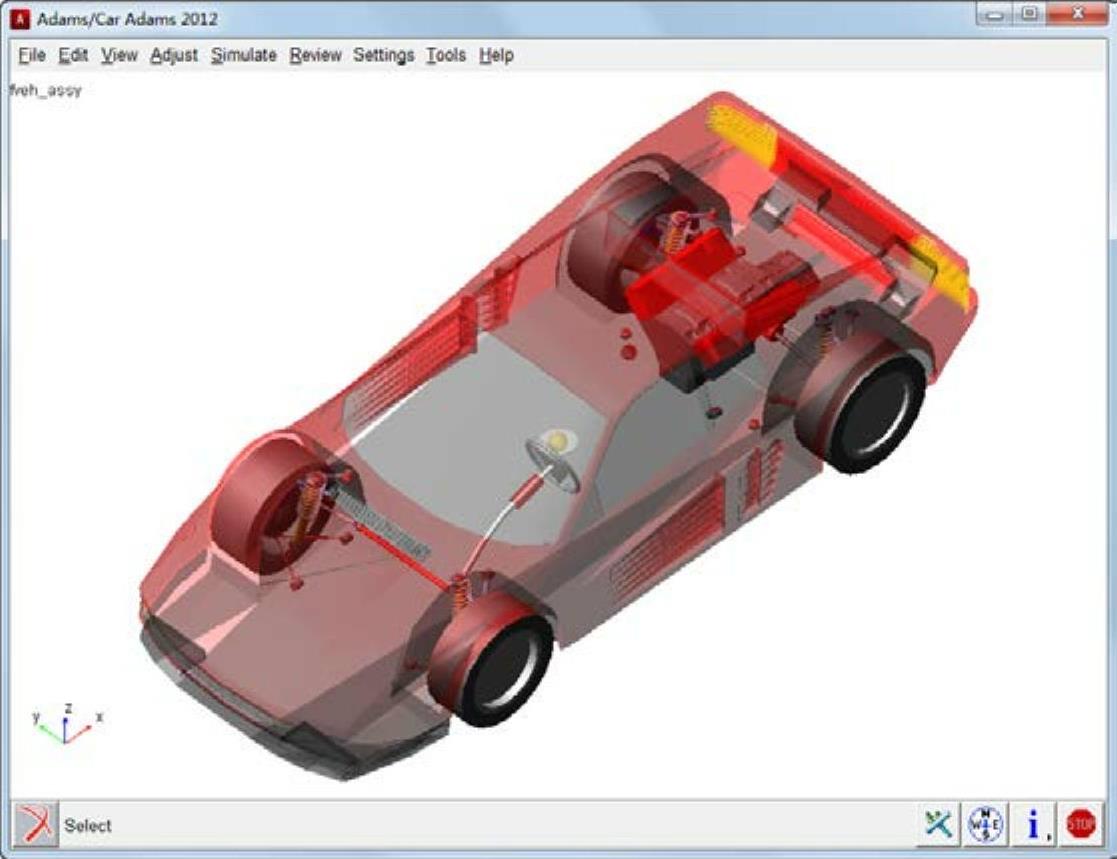
Task: Click the toolbox toggle icon in status bar
Action: coord(938,824)
